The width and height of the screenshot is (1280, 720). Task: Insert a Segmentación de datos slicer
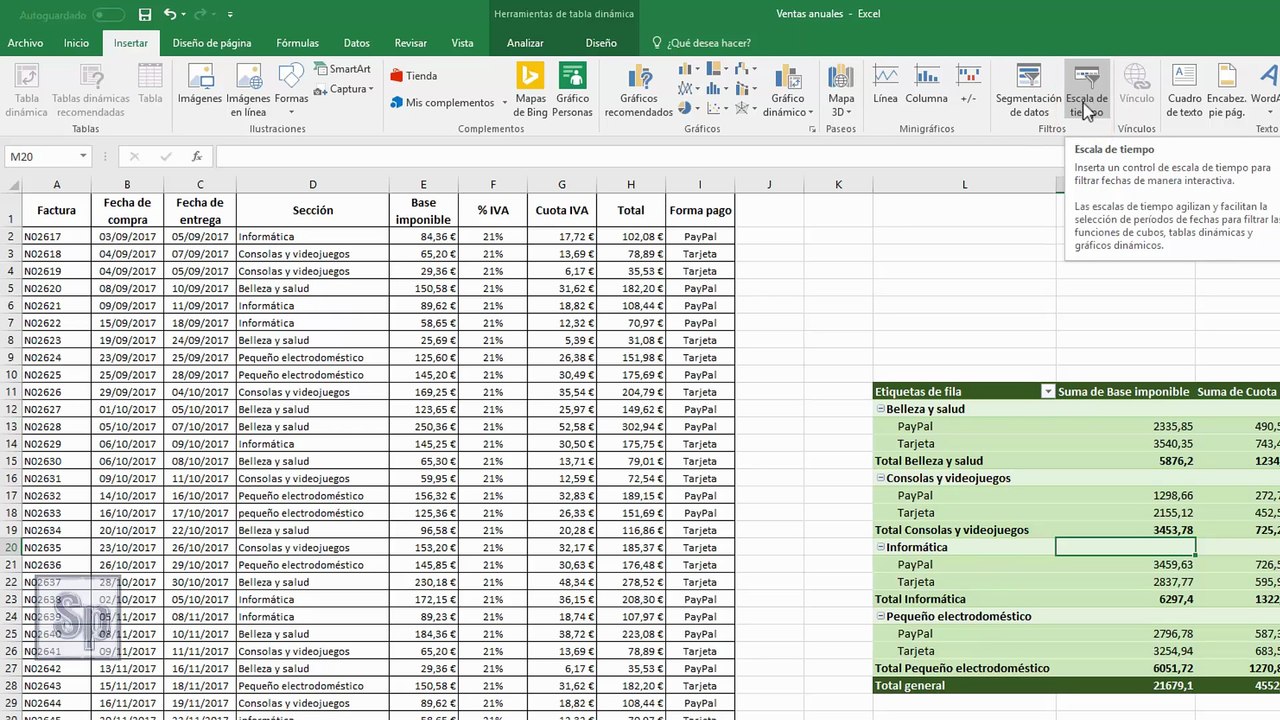(1028, 91)
